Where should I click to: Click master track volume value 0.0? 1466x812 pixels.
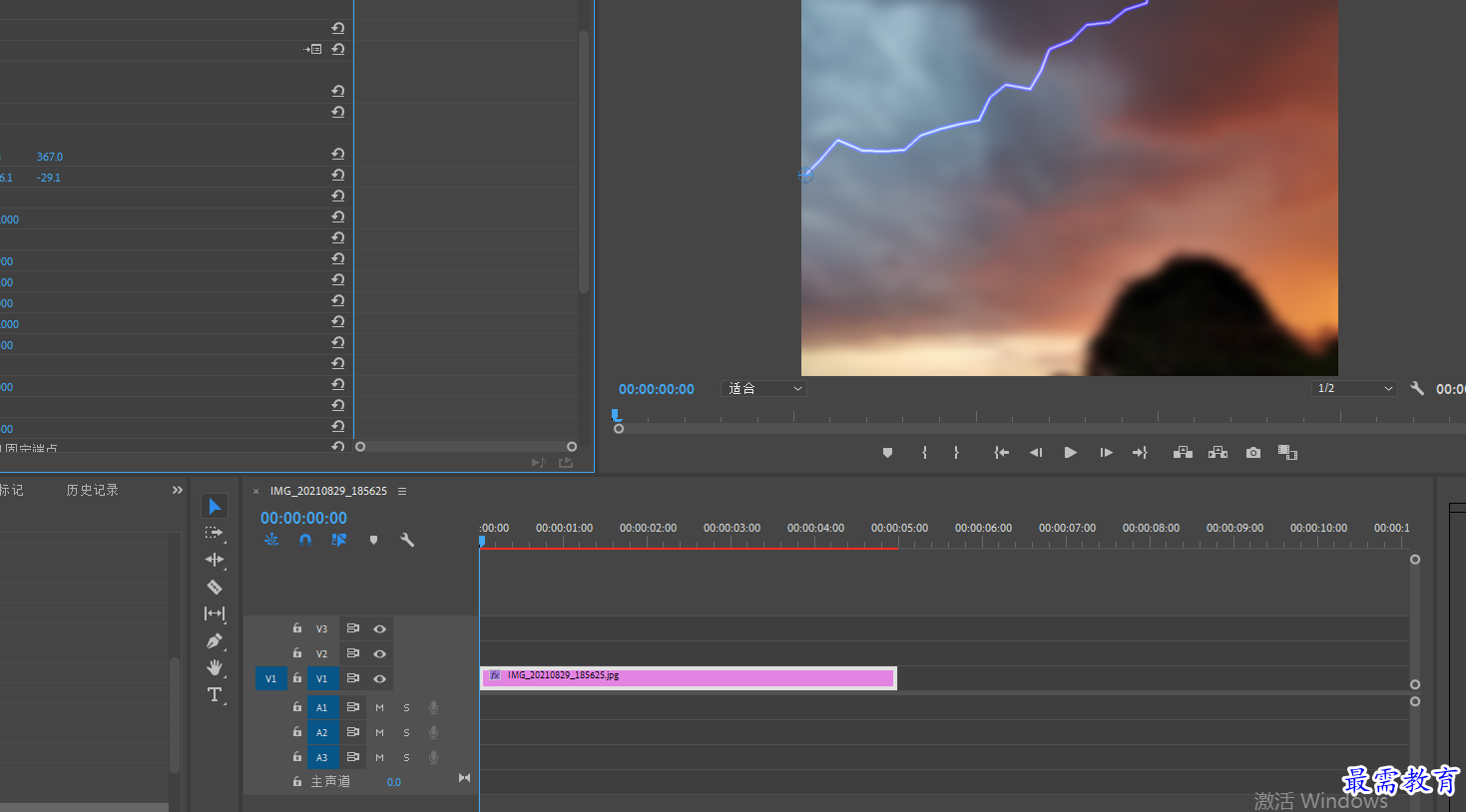[x=394, y=782]
